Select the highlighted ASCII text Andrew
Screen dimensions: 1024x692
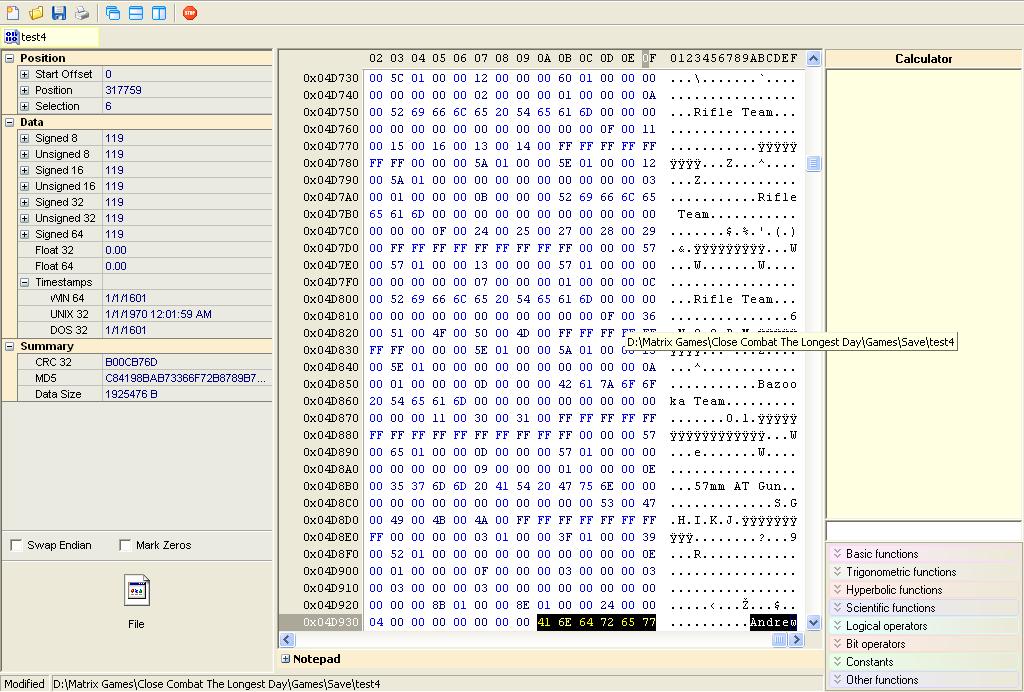tap(773, 622)
